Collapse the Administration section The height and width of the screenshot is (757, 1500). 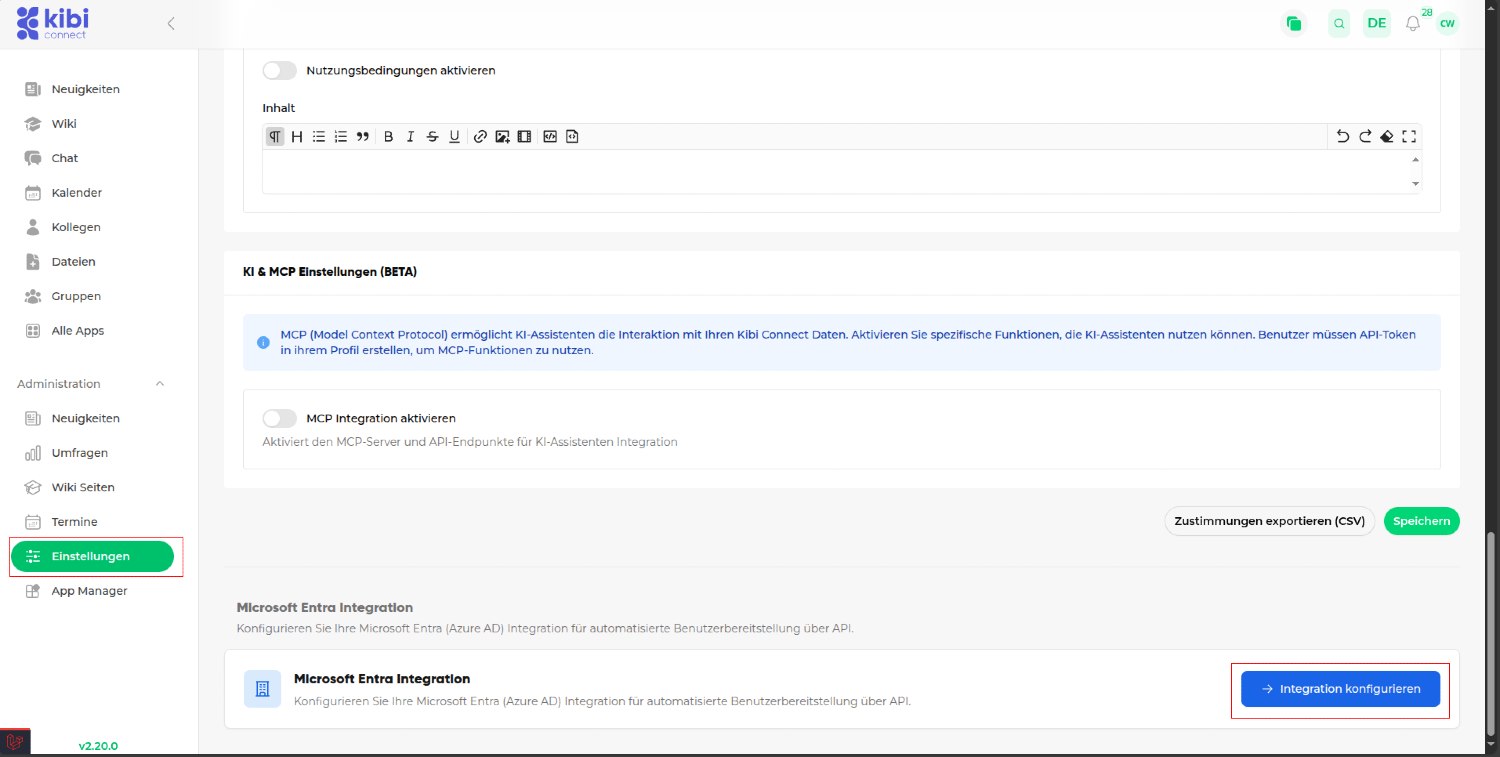(x=159, y=384)
